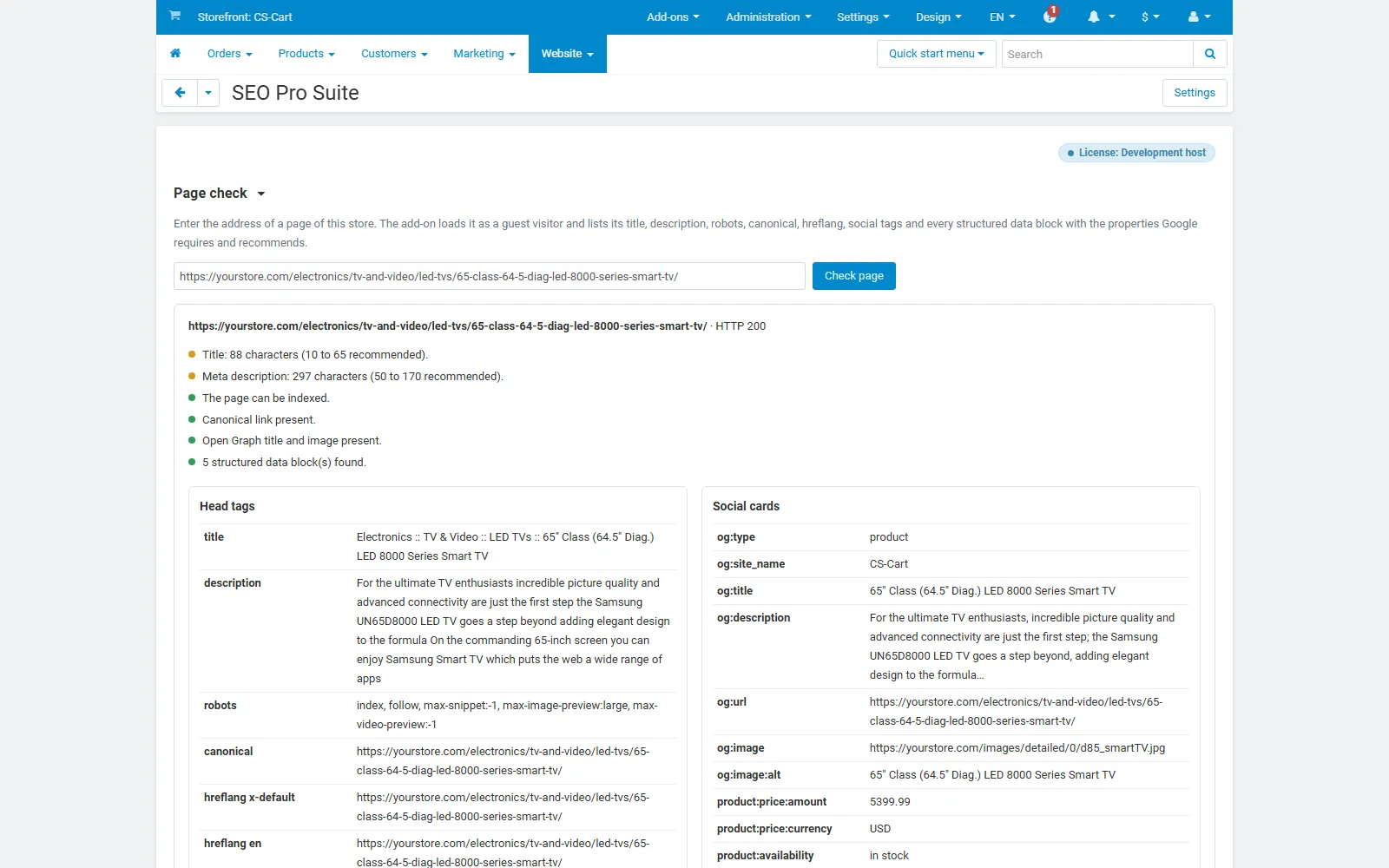Open the Orders menu

pos(230,54)
